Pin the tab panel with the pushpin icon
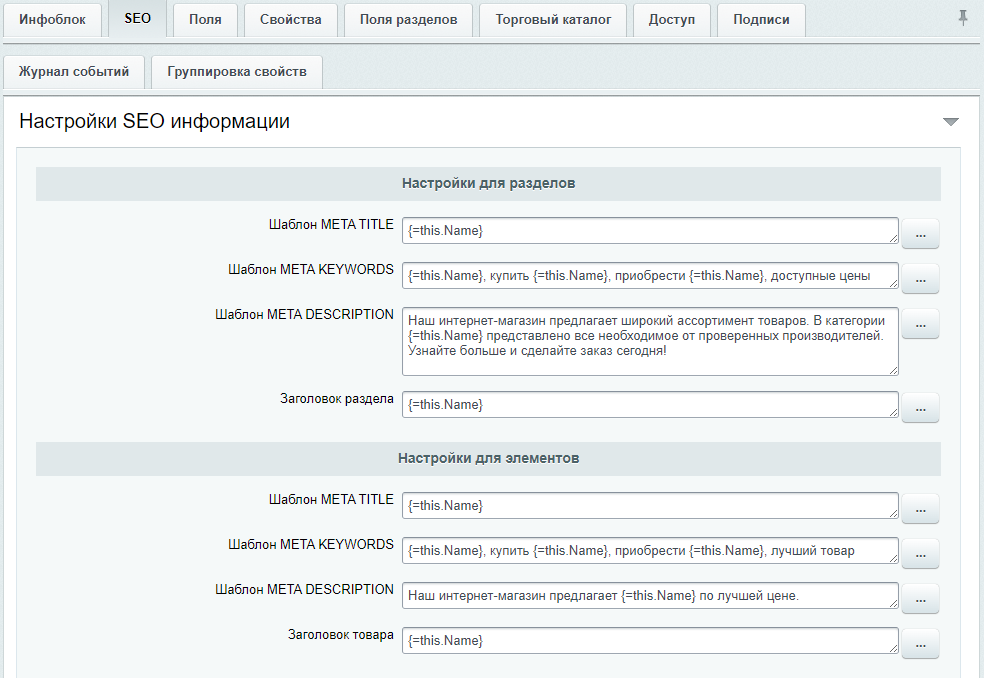 963,18
